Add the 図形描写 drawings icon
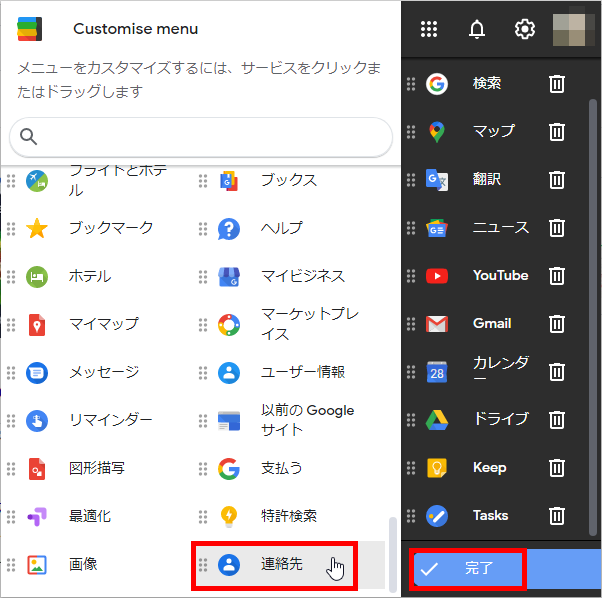Image resolution: width=602 pixels, height=598 pixels. tap(37, 469)
